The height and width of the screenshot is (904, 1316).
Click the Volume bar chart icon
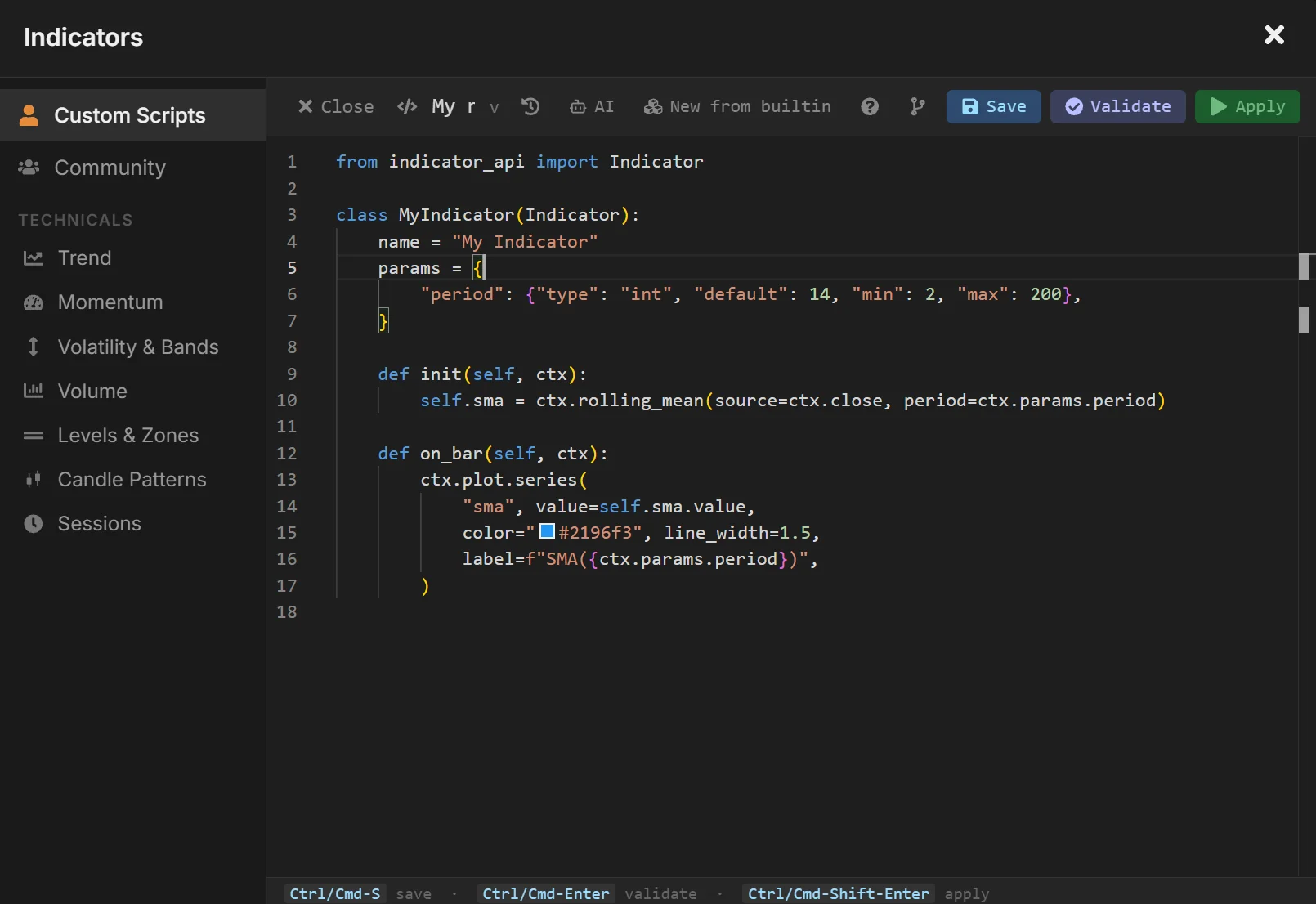pyautogui.click(x=33, y=391)
